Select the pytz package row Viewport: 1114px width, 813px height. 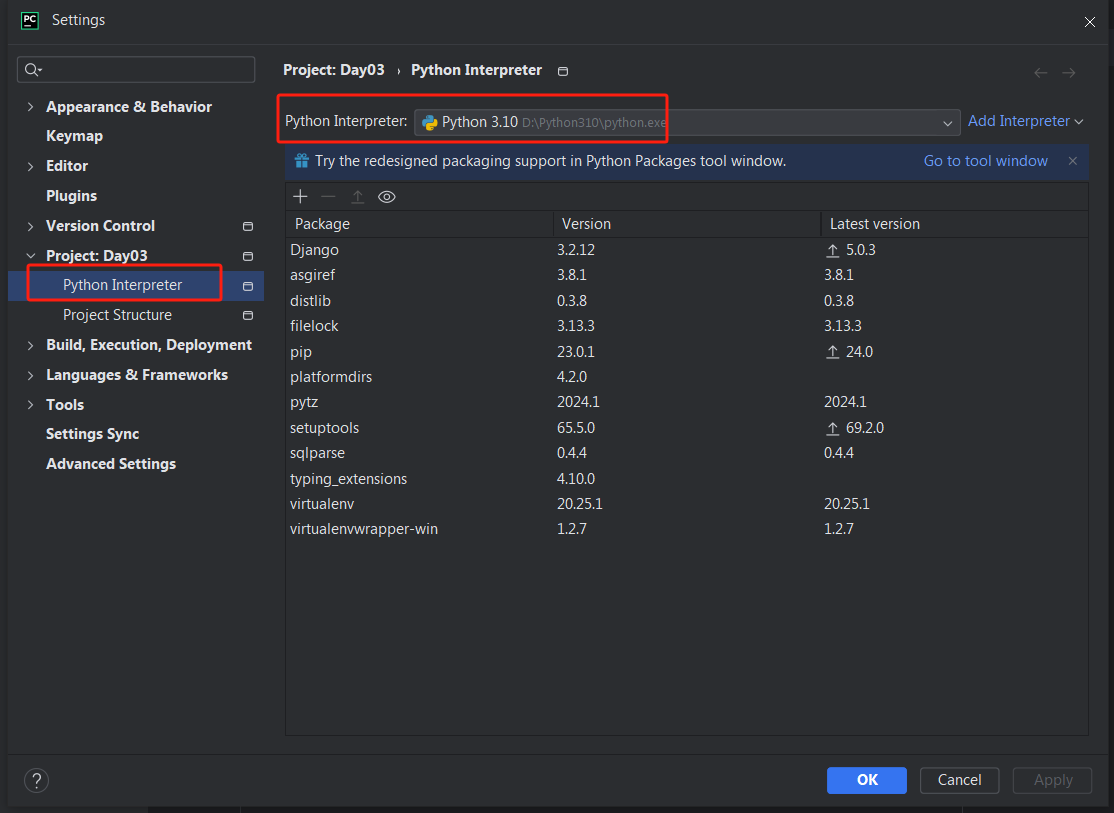pyautogui.click(x=687, y=402)
